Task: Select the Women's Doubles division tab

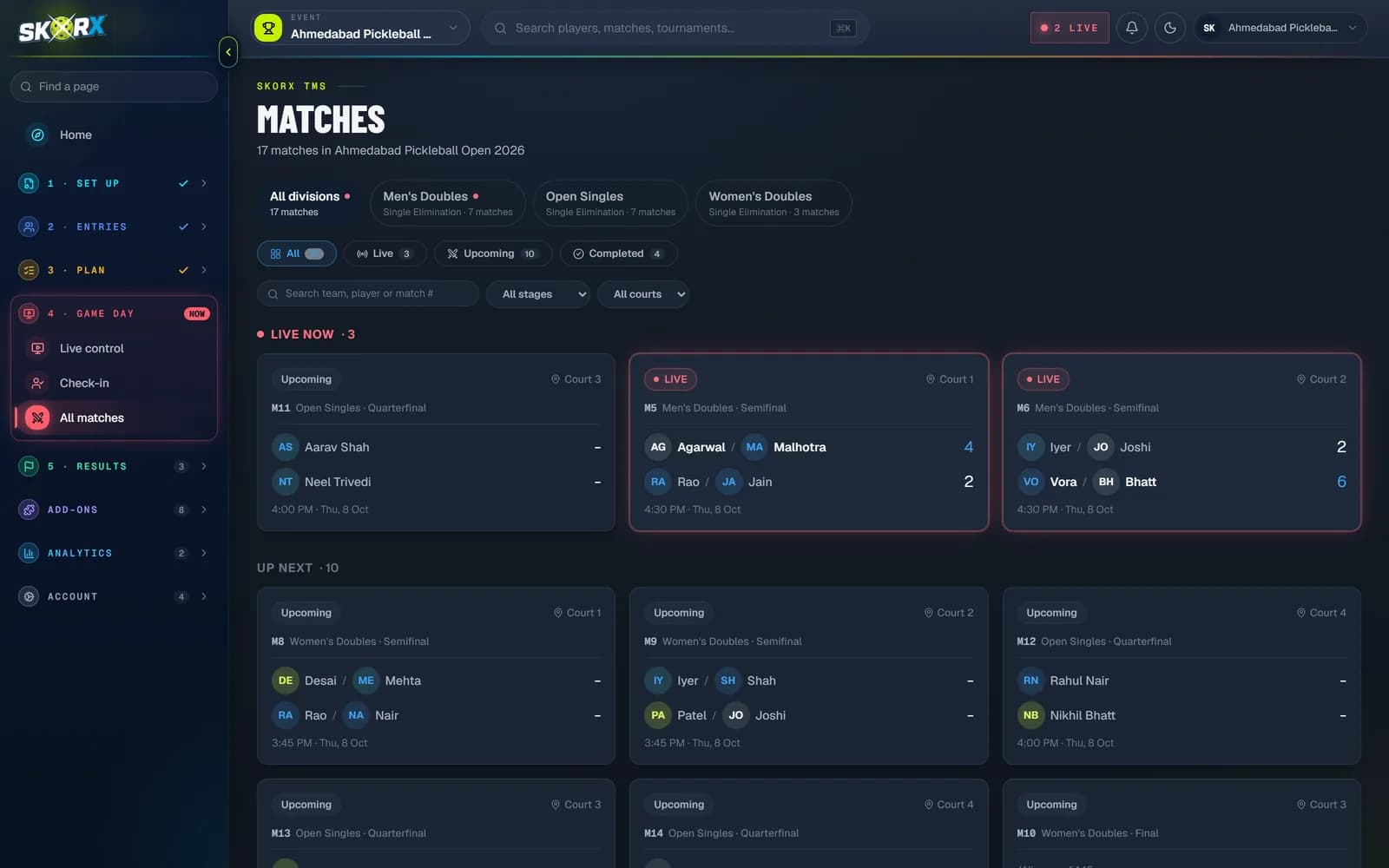Action: click(x=773, y=203)
